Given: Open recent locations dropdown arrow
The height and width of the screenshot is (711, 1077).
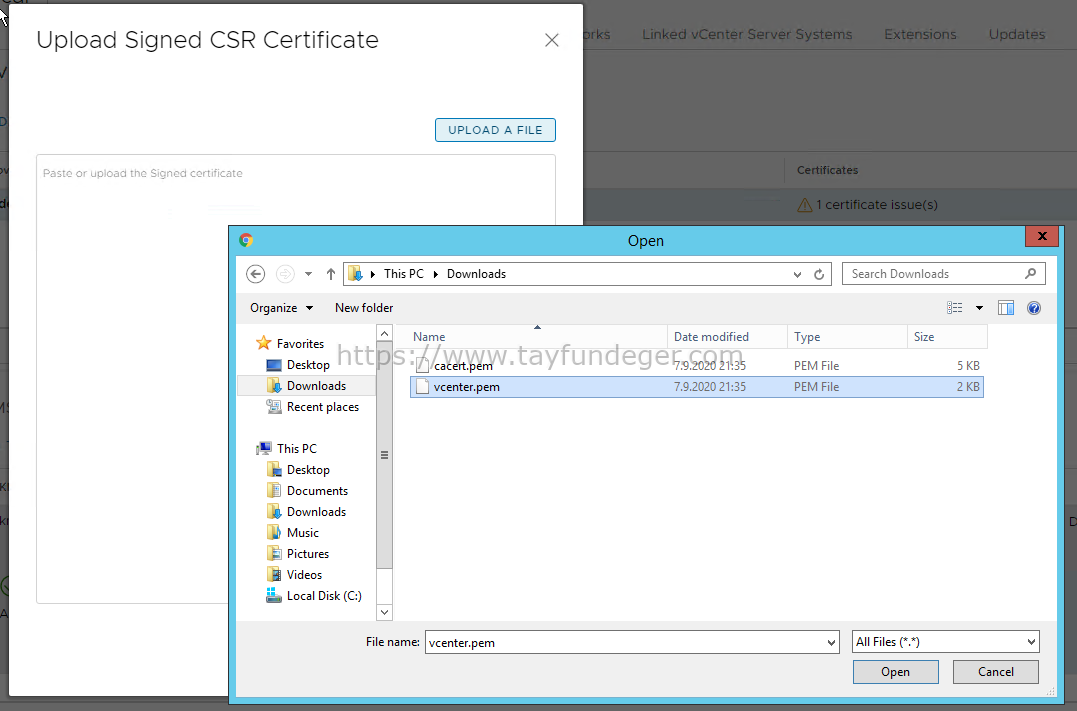Looking at the screenshot, I should 308,274.
